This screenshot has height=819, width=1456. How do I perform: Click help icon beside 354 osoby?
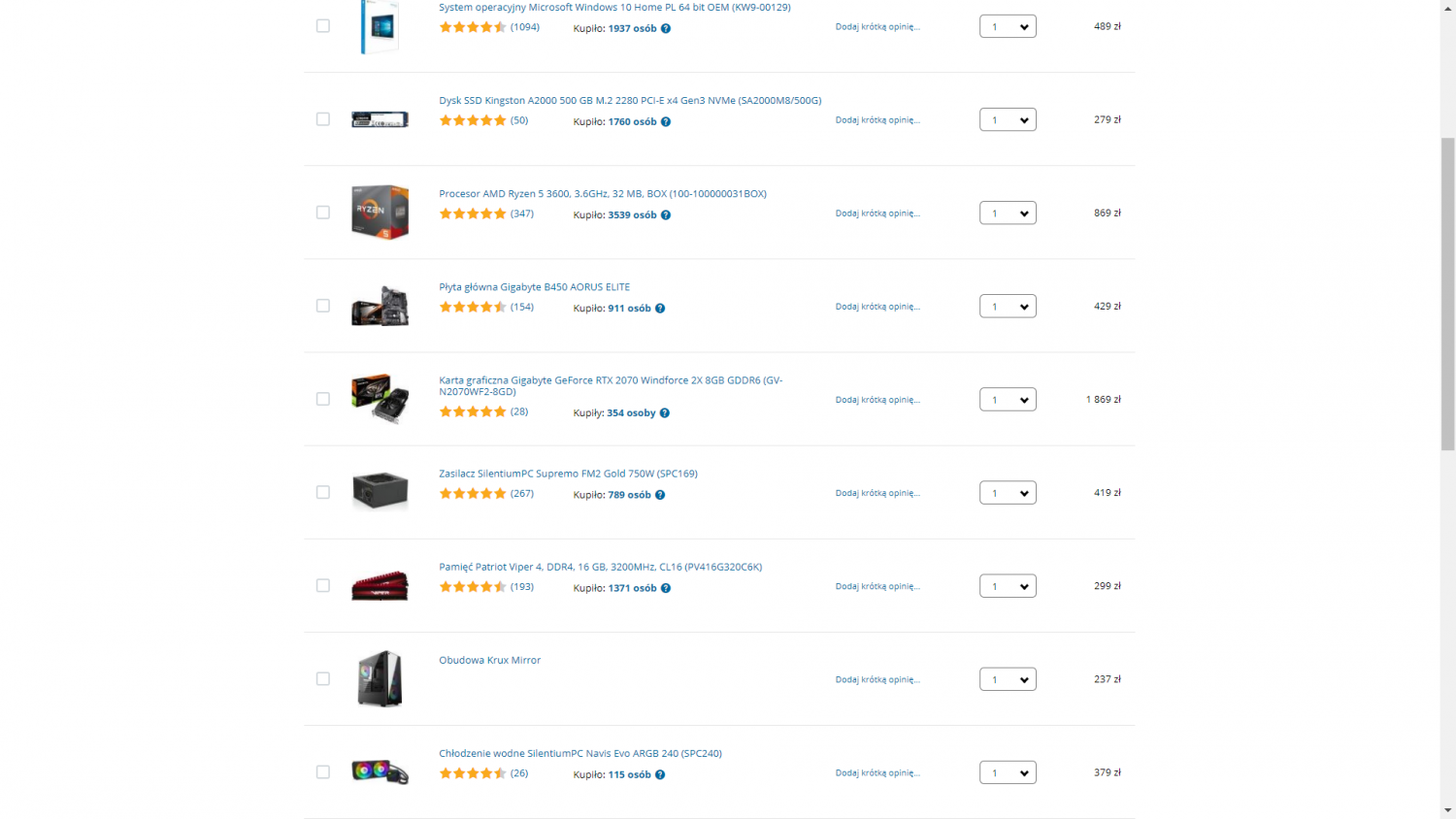coord(665,413)
